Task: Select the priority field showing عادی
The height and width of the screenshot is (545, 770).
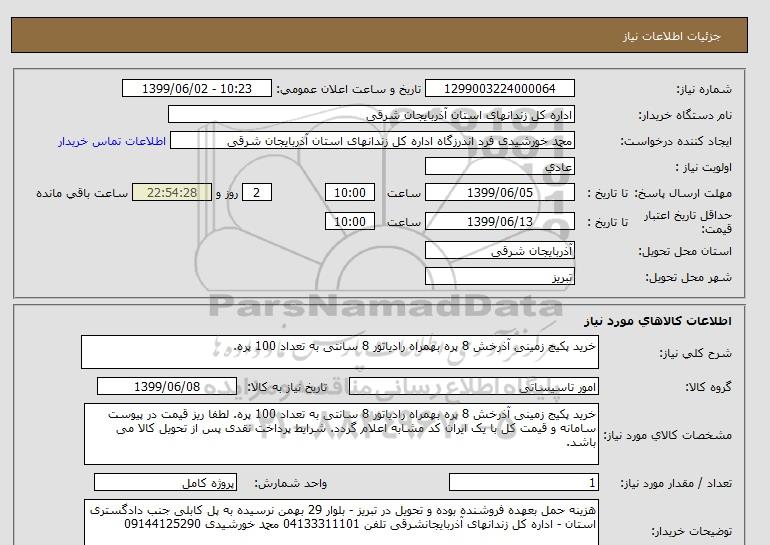Action: 499,166
